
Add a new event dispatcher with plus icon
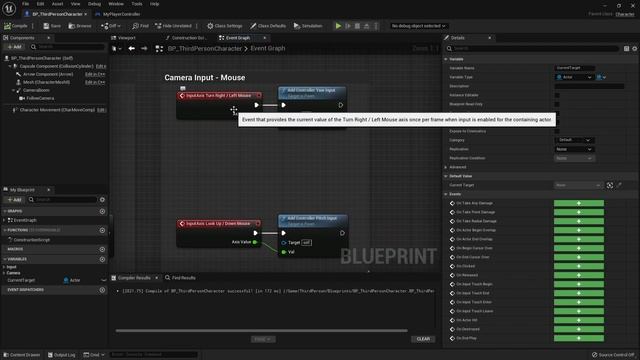click(102, 290)
